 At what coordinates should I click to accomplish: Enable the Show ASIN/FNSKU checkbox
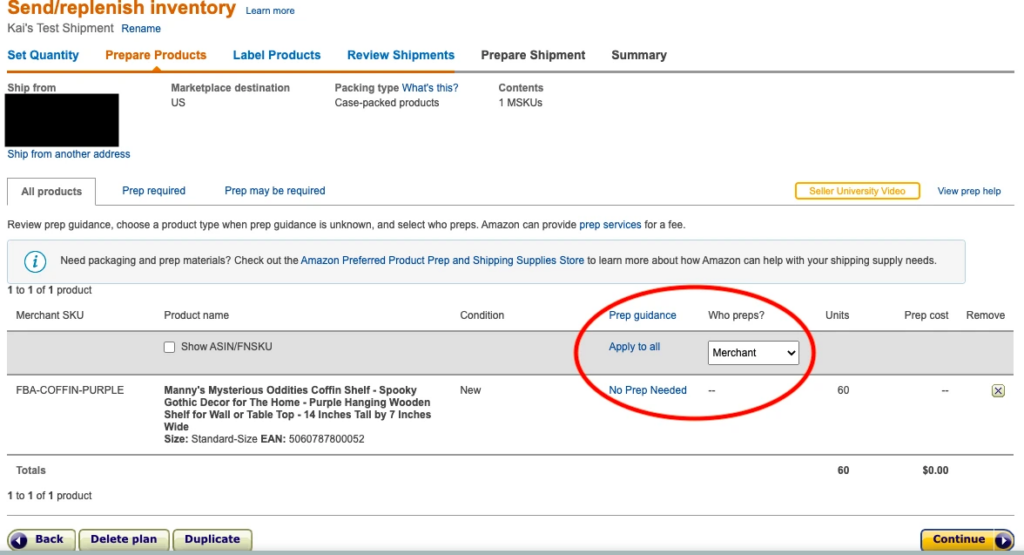(x=170, y=347)
